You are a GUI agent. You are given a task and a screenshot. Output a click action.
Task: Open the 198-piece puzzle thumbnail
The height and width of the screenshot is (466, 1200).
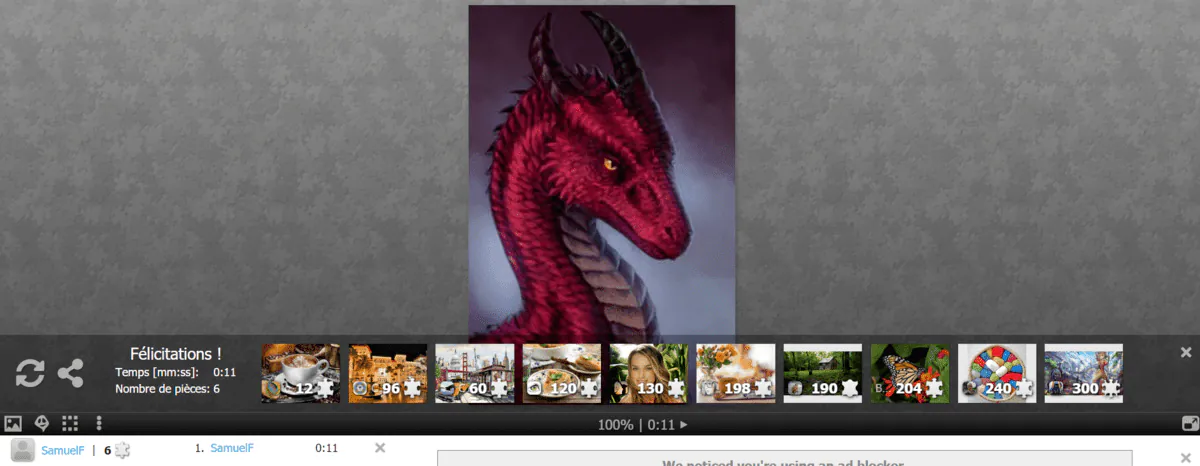[x=736, y=373]
